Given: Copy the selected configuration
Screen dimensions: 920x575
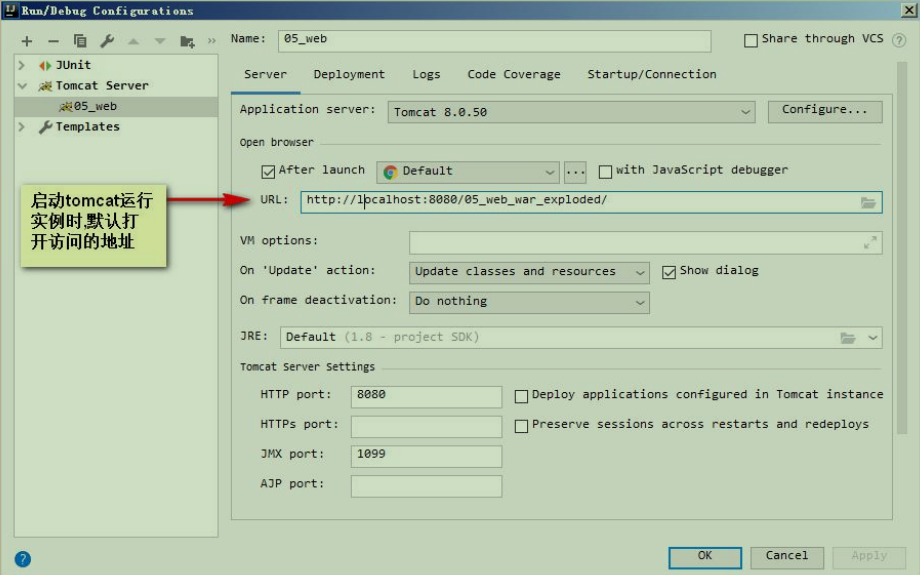Looking at the screenshot, I should coord(80,40).
